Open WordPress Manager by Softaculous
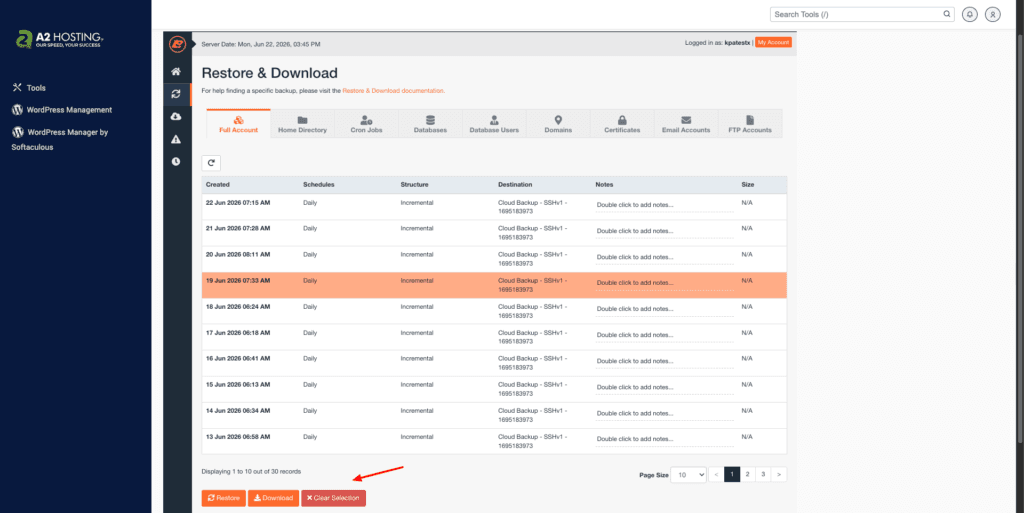Image resolution: width=1024 pixels, height=513 pixels. [60, 139]
